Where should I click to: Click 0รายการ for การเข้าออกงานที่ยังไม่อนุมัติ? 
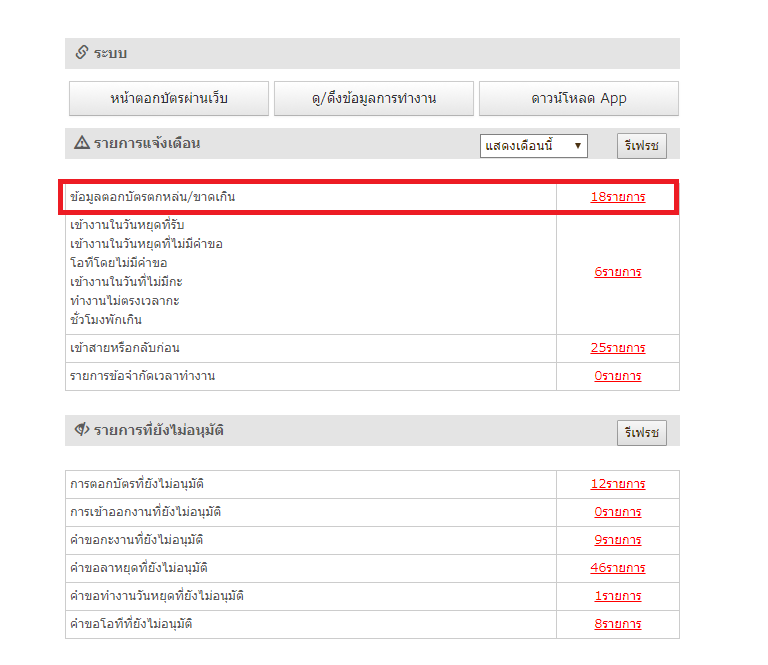pyautogui.click(x=617, y=512)
